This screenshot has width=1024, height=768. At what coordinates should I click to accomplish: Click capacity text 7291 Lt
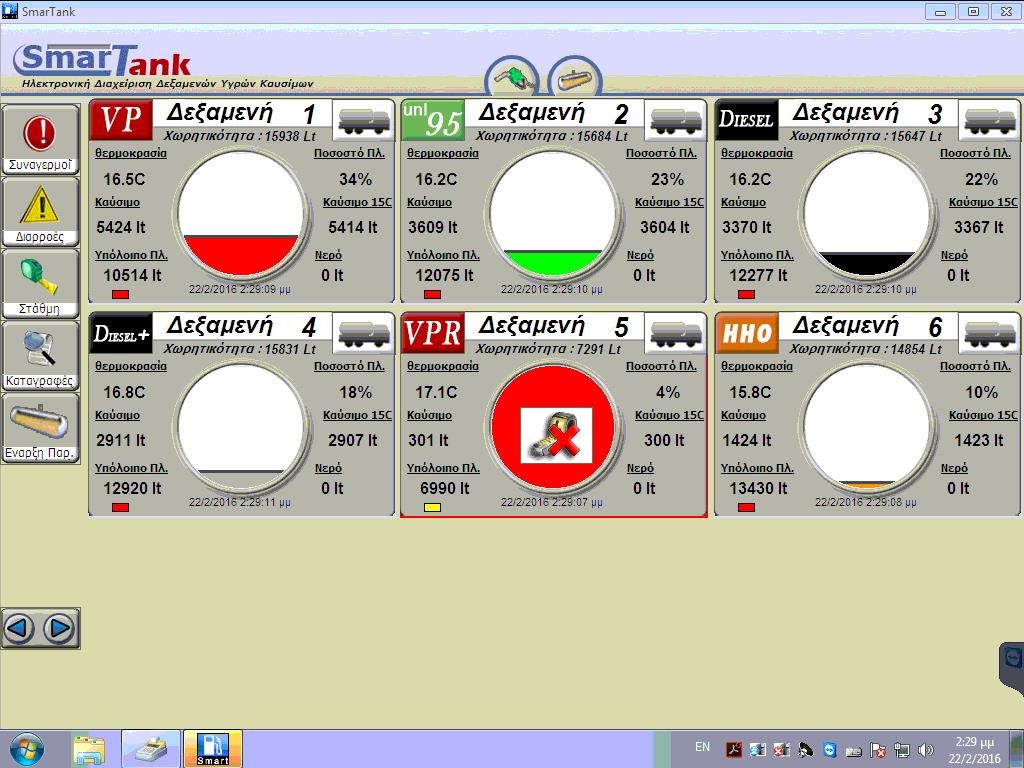[x=598, y=349]
